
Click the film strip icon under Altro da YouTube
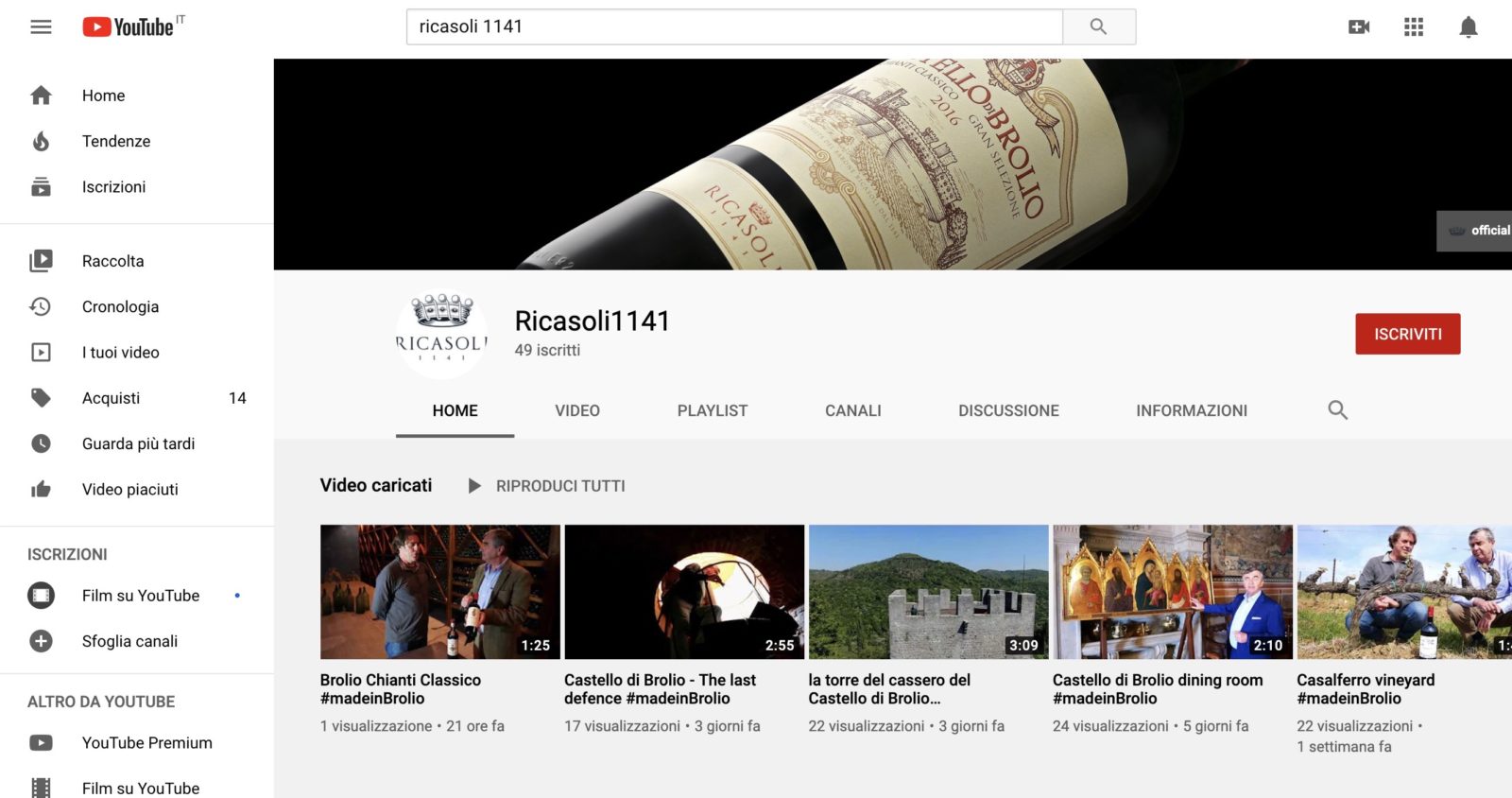tap(41, 788)
